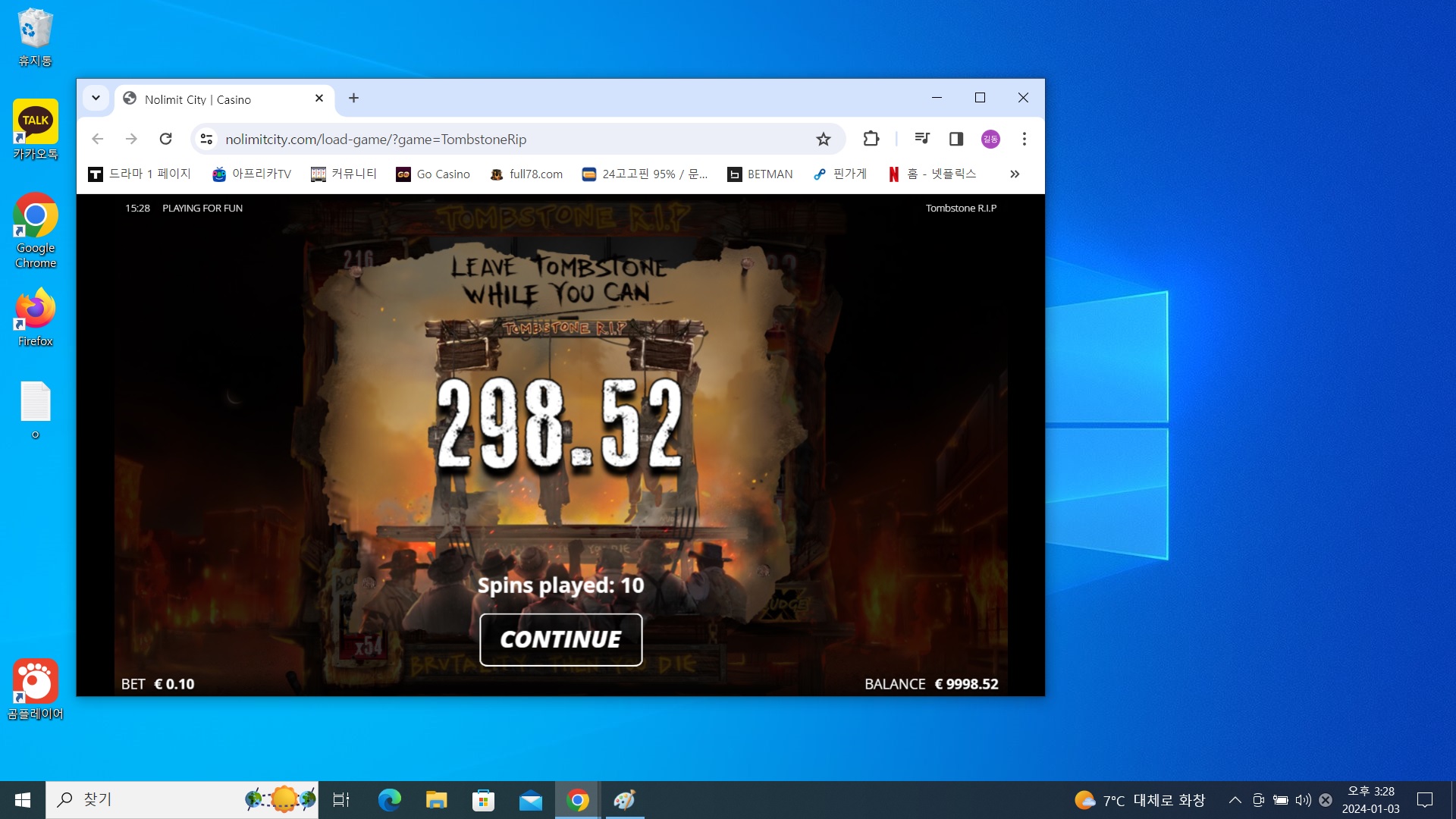This screenshot has height=819, width=1456.
Task: Select the Google Chrome desktop shortcut
Action: [35, 231]
